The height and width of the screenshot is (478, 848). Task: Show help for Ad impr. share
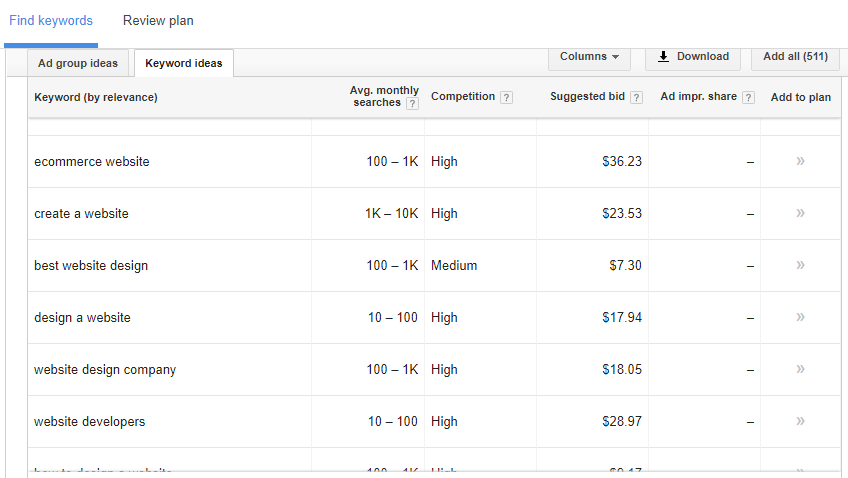[748, 97]
